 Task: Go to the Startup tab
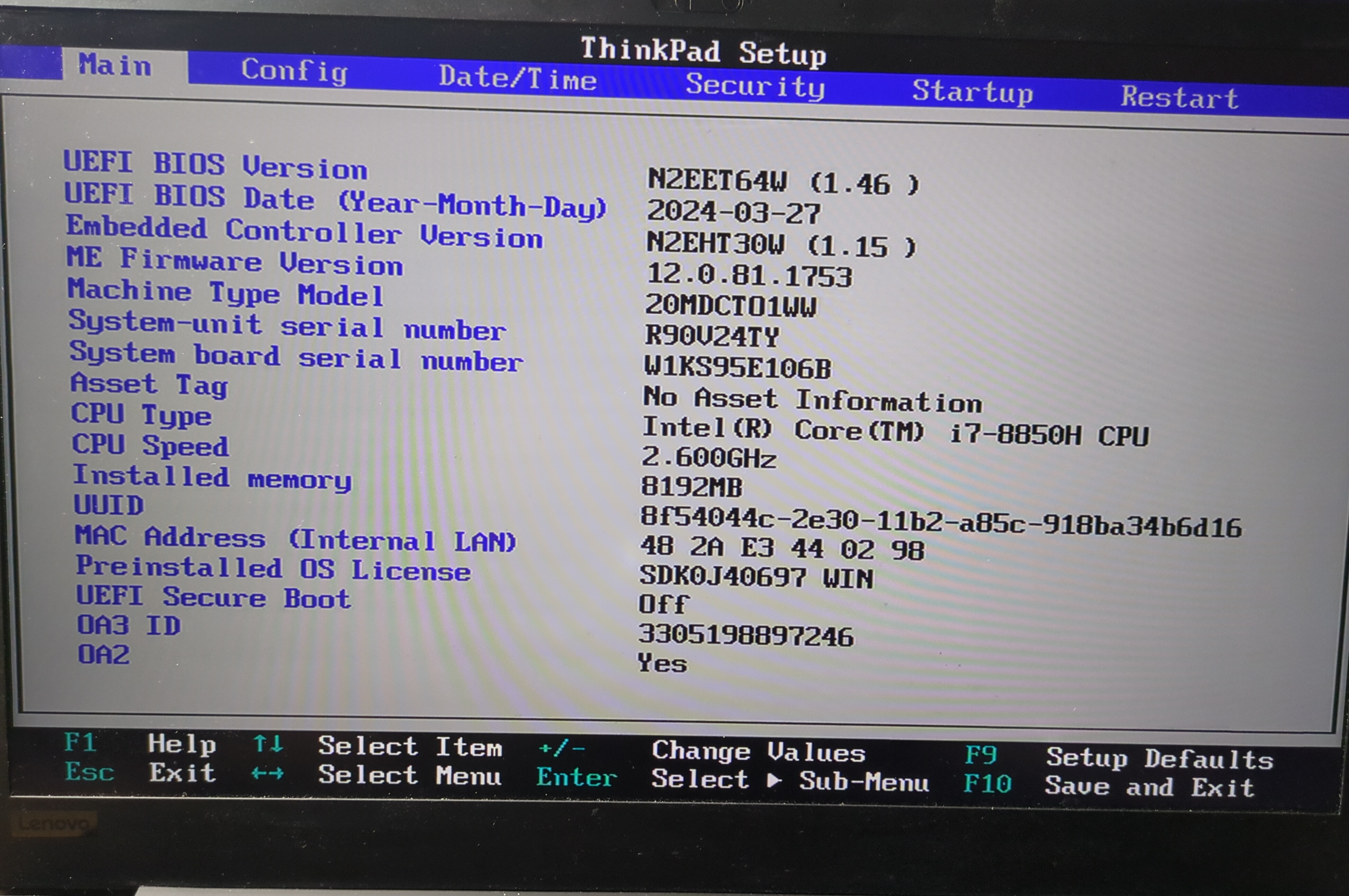(x=973, y=91)
